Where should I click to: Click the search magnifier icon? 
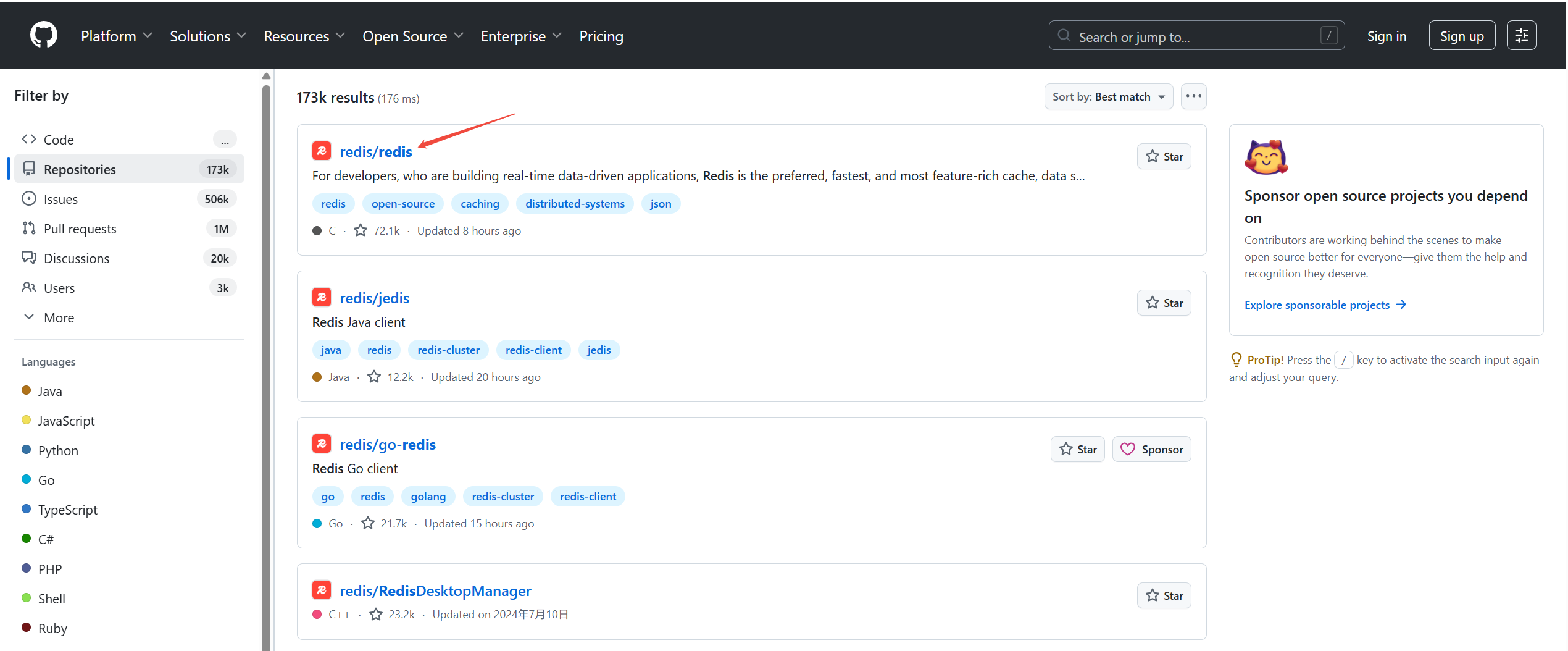click(x=1064, y=36)
